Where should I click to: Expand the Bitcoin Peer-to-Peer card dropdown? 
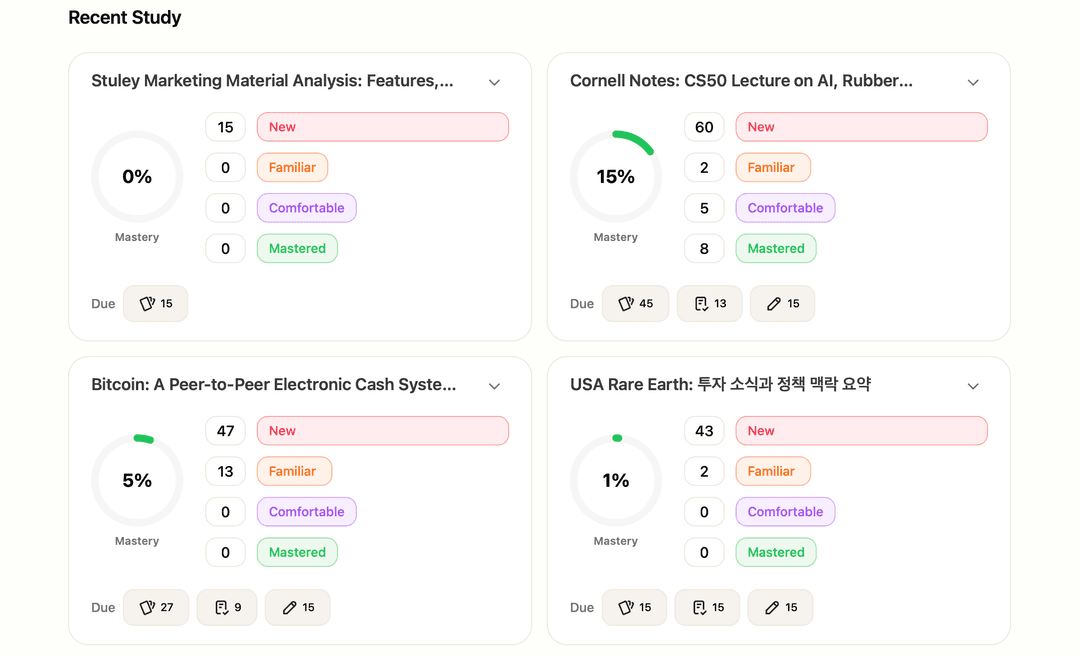tap(494, 386)
